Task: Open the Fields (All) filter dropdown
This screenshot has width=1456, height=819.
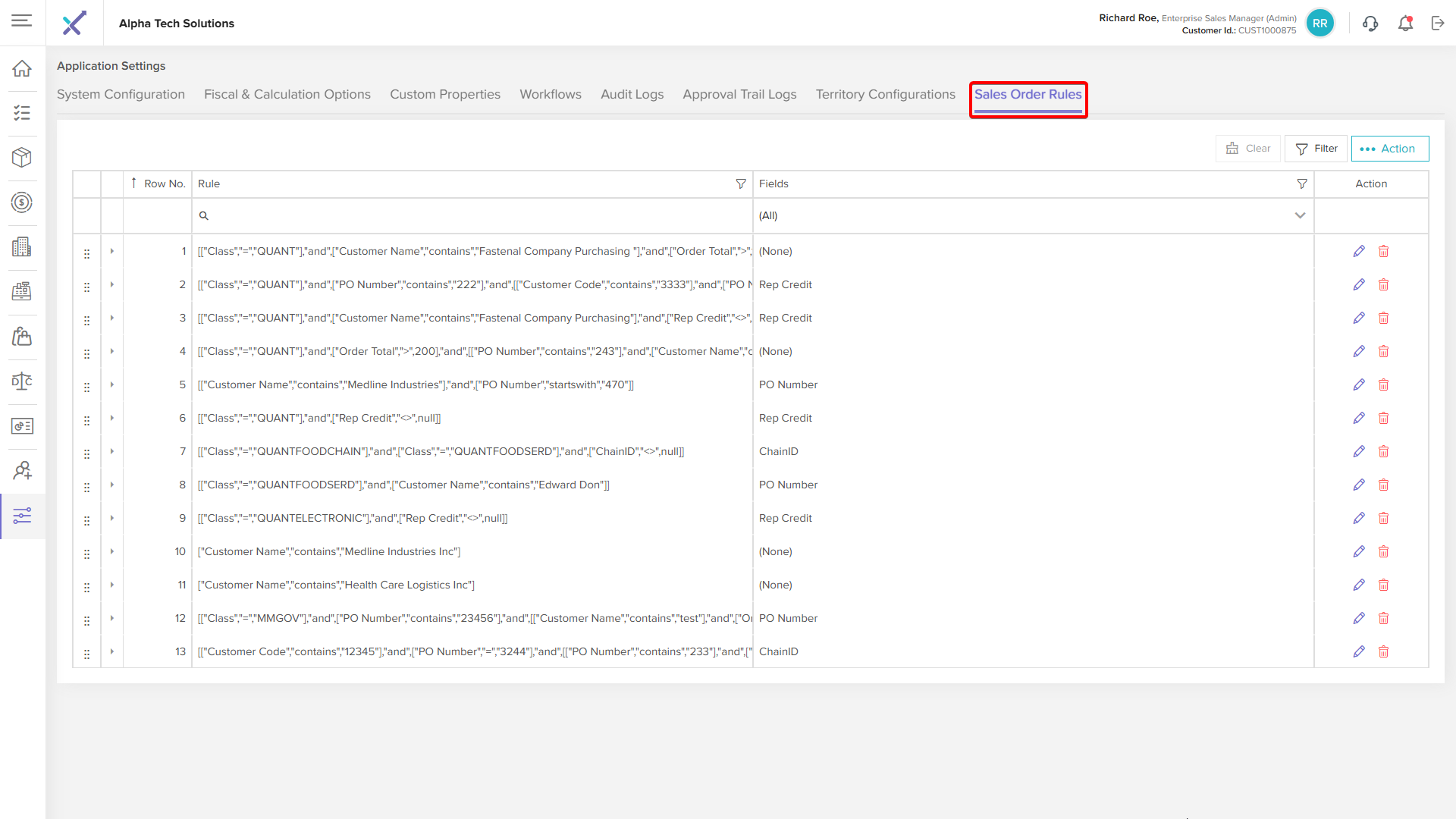Action: click(1300, 215)
